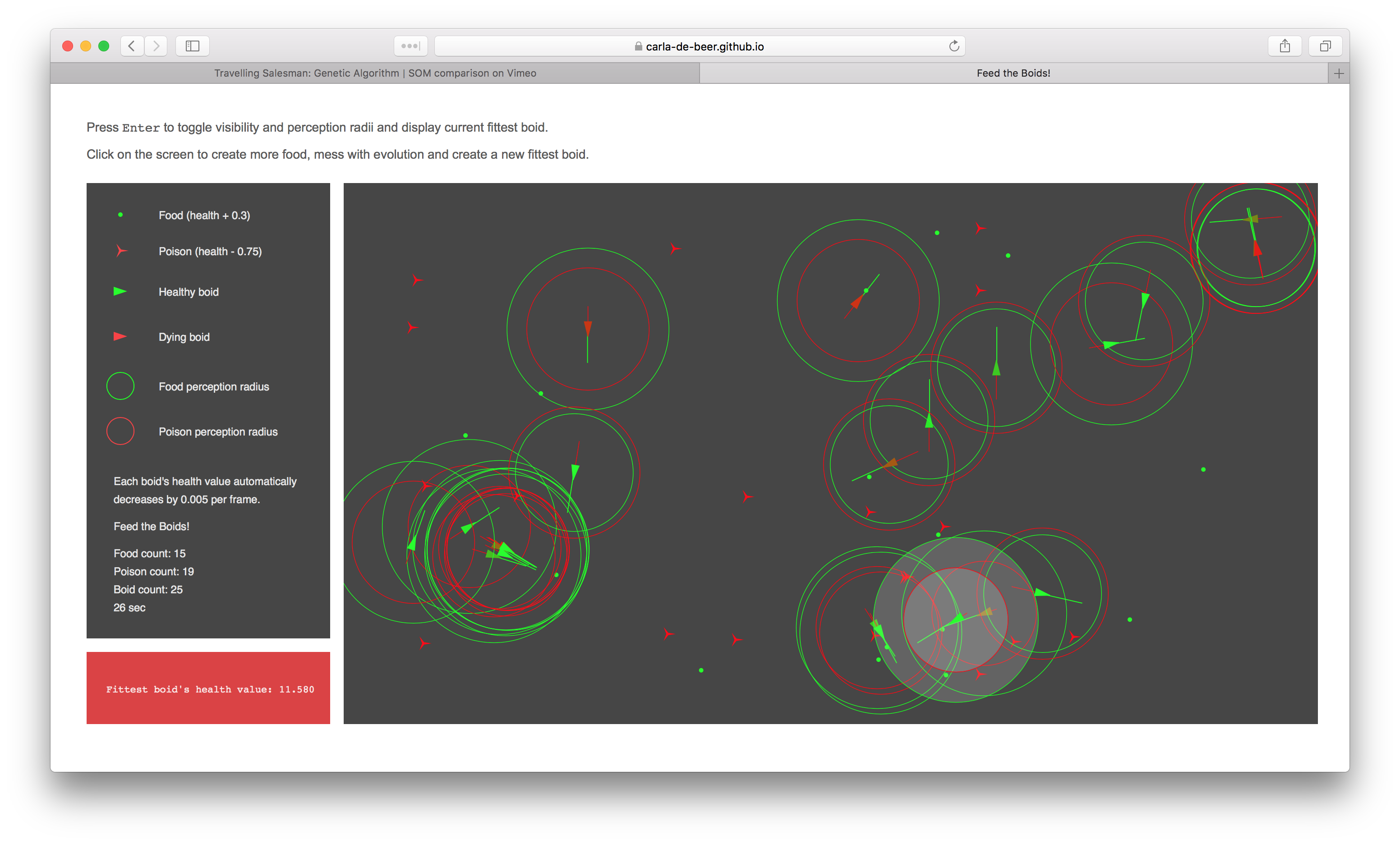Image resolution: width=1400 pixels, height=844 pixels.
Task: Click the Safari back arrow button
Action: tap(132, 46)
